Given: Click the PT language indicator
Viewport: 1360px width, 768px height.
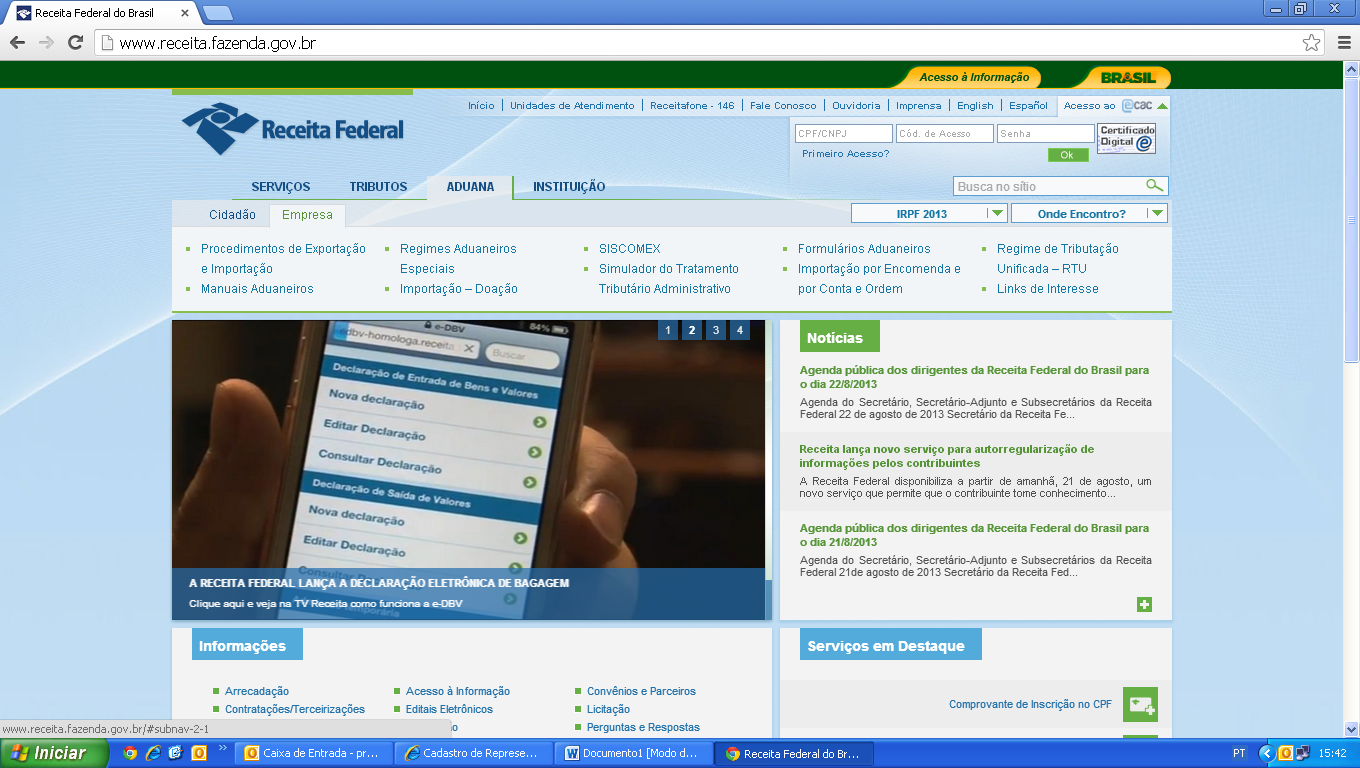Looking at the screenshot, I should [x=1239, y=753].
